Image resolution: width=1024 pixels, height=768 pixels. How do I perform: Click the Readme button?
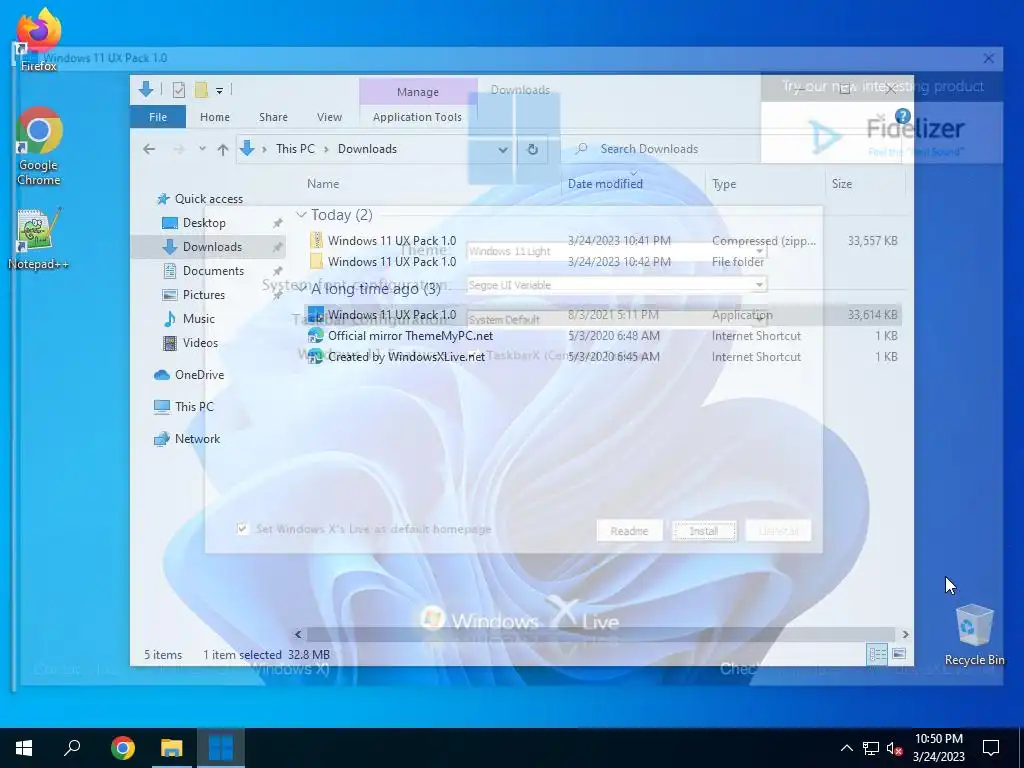630,530
